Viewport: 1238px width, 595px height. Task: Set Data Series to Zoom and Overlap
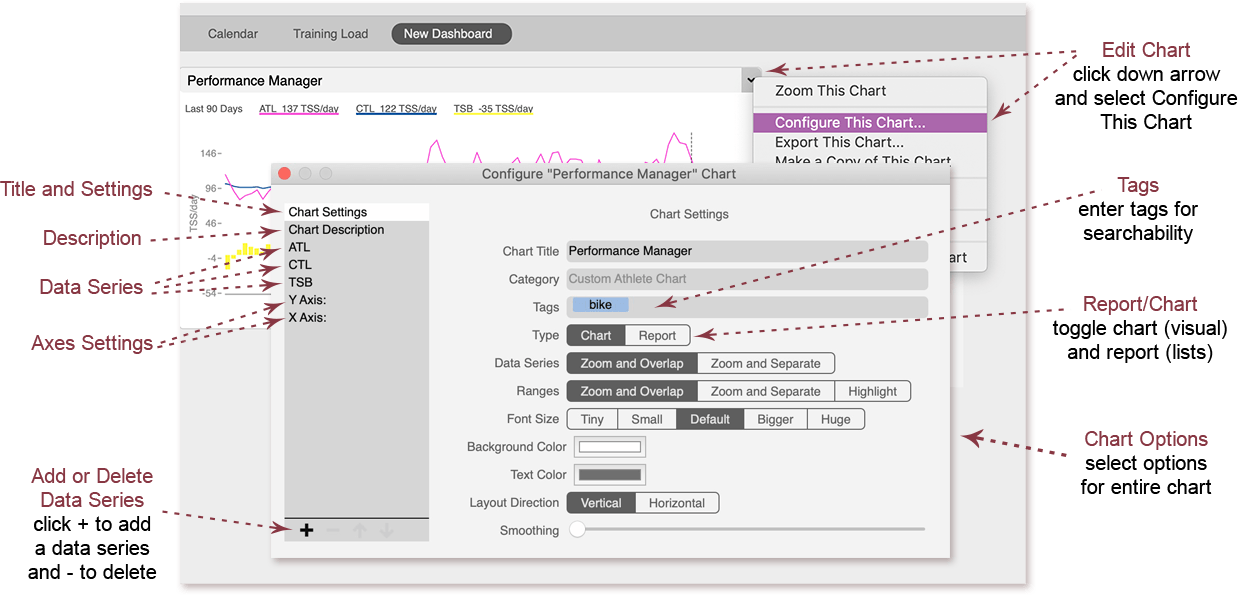(632, 363)
